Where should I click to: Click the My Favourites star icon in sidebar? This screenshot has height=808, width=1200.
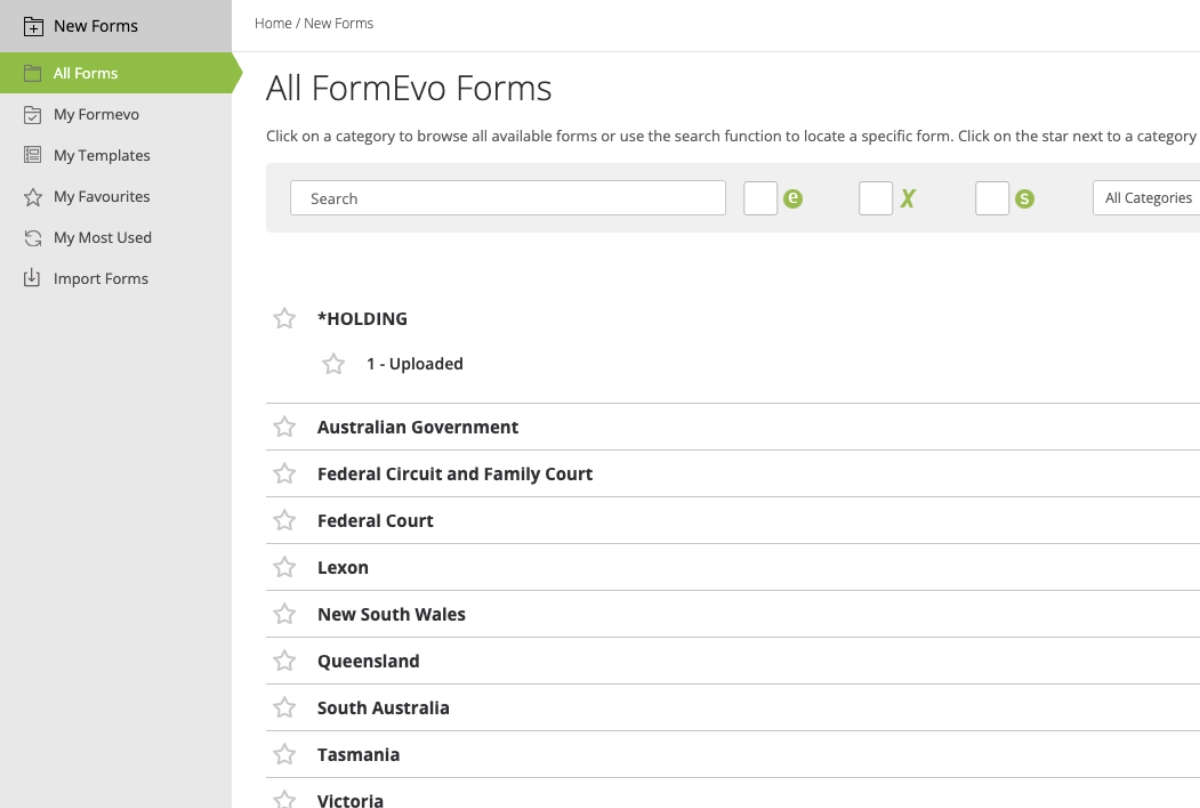[33, 197]
